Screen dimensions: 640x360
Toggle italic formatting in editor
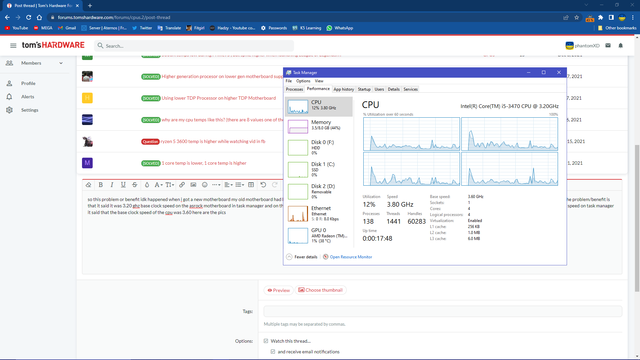tap(112, 185)
